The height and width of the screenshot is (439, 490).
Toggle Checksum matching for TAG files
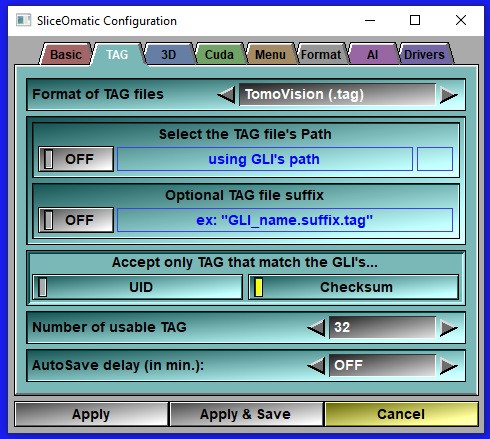(x=354, y=287)
